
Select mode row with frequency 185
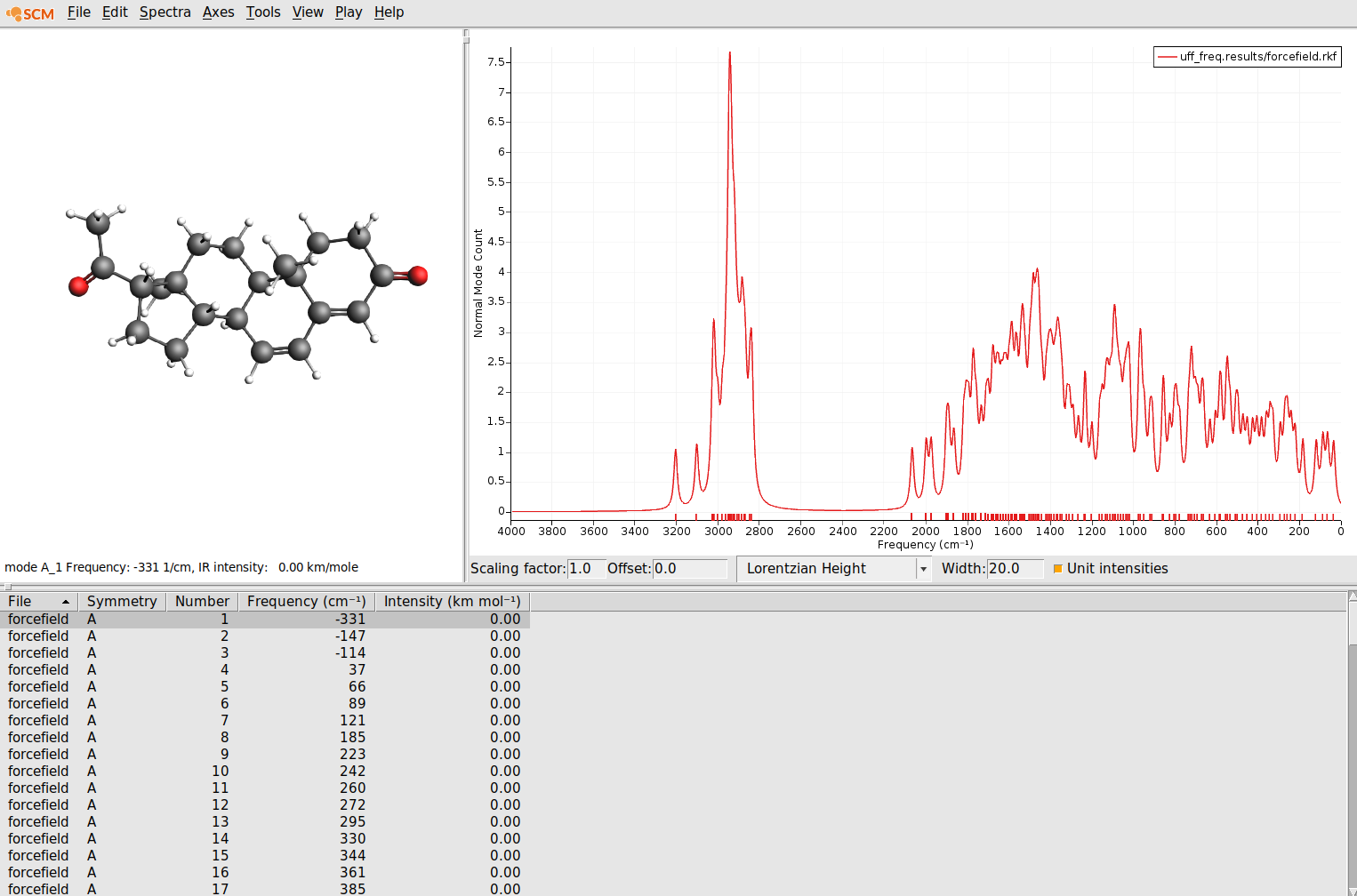pyautogui.click(x=265, y=738)
